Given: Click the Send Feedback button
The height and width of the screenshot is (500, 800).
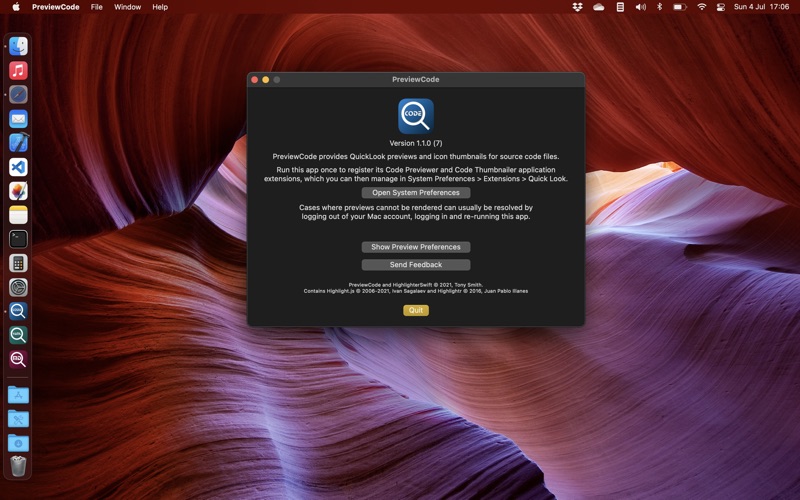Looking at the screenshot, I should coord(416,265).
